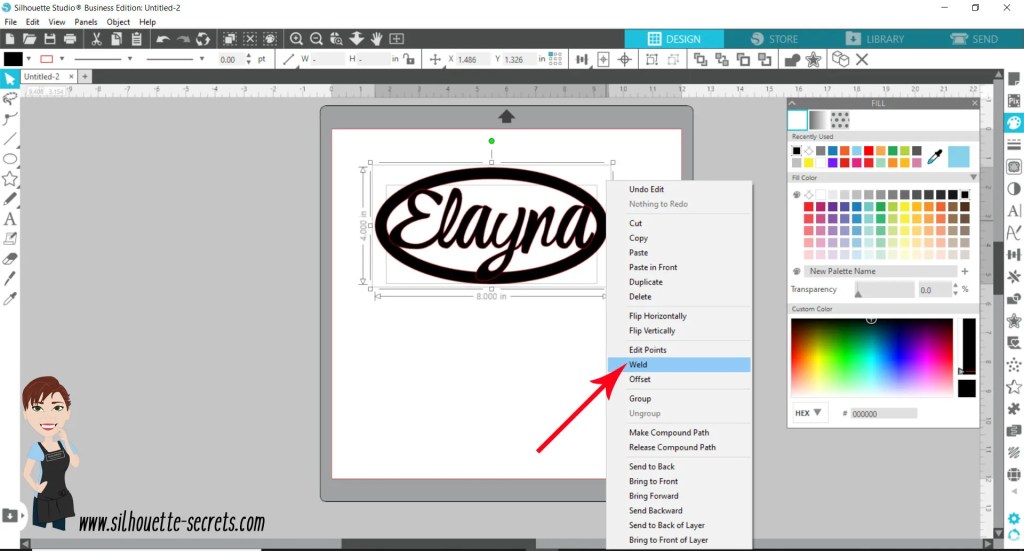Add a new document tab with plus
The height and width of the screenshot is (551, 1024).
[x=85, y=76]
